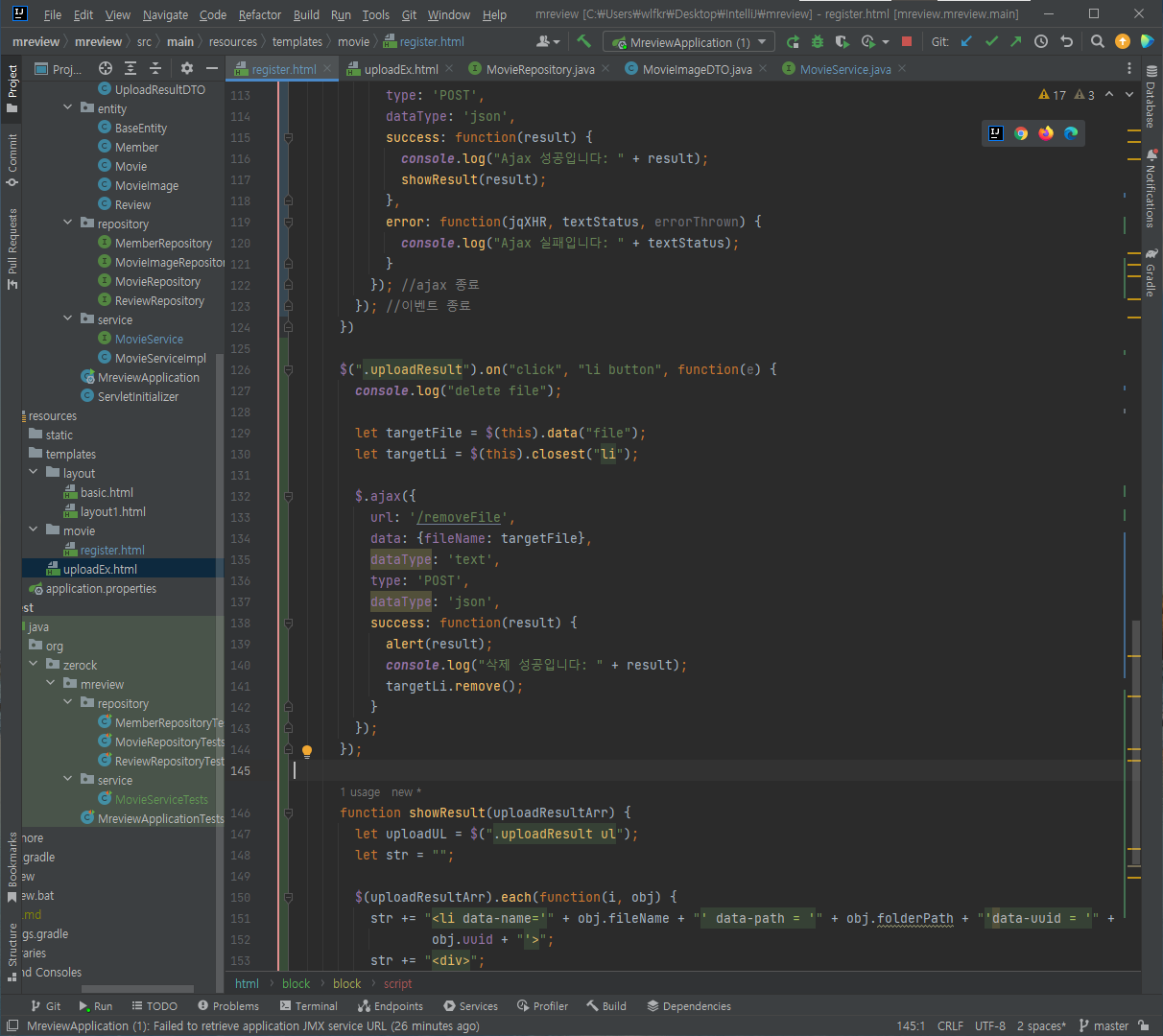The image size is (1163, 1036).
Task: Toggle the Structure tool window
Action: point(12,953)
